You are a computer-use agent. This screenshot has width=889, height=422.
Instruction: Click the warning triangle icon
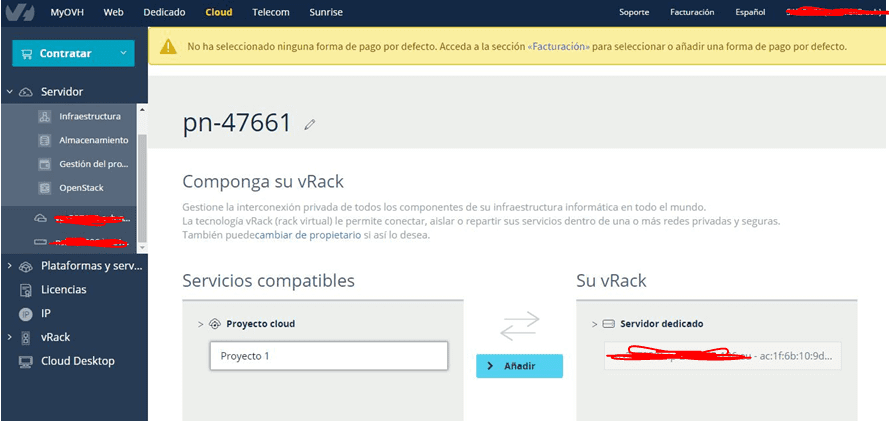coord(168,47)
